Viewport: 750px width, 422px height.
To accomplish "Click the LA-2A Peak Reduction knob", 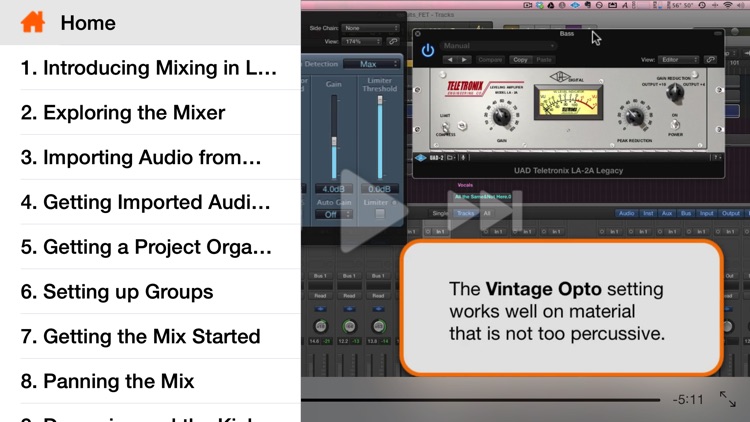I will [634, 116].
